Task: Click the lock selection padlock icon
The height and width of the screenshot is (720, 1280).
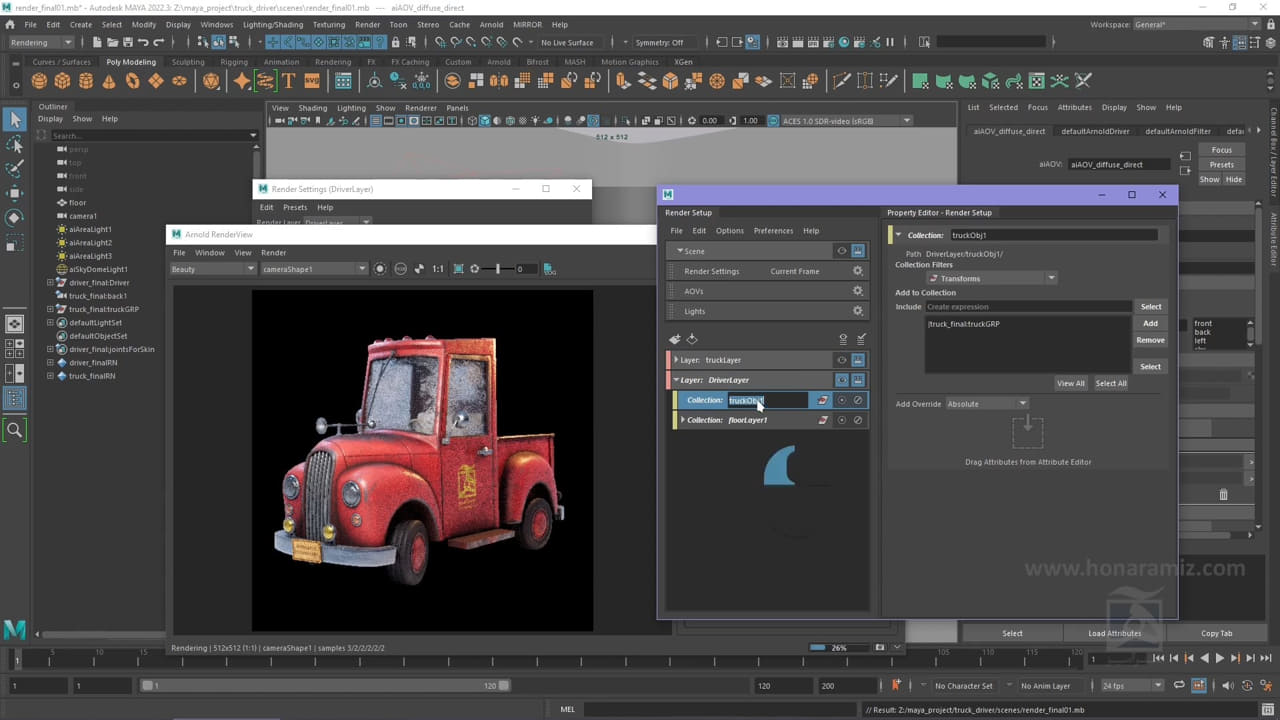Action: coord(396,42)
